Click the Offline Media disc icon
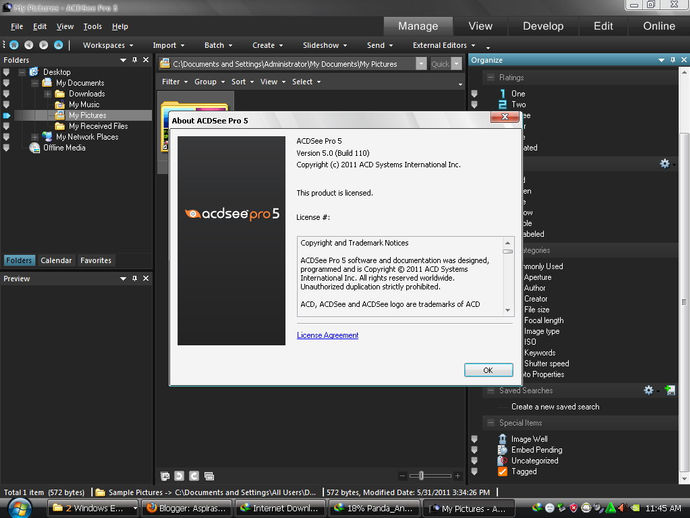Viewport: 690px width, 518px height. (x=34, y=148)
